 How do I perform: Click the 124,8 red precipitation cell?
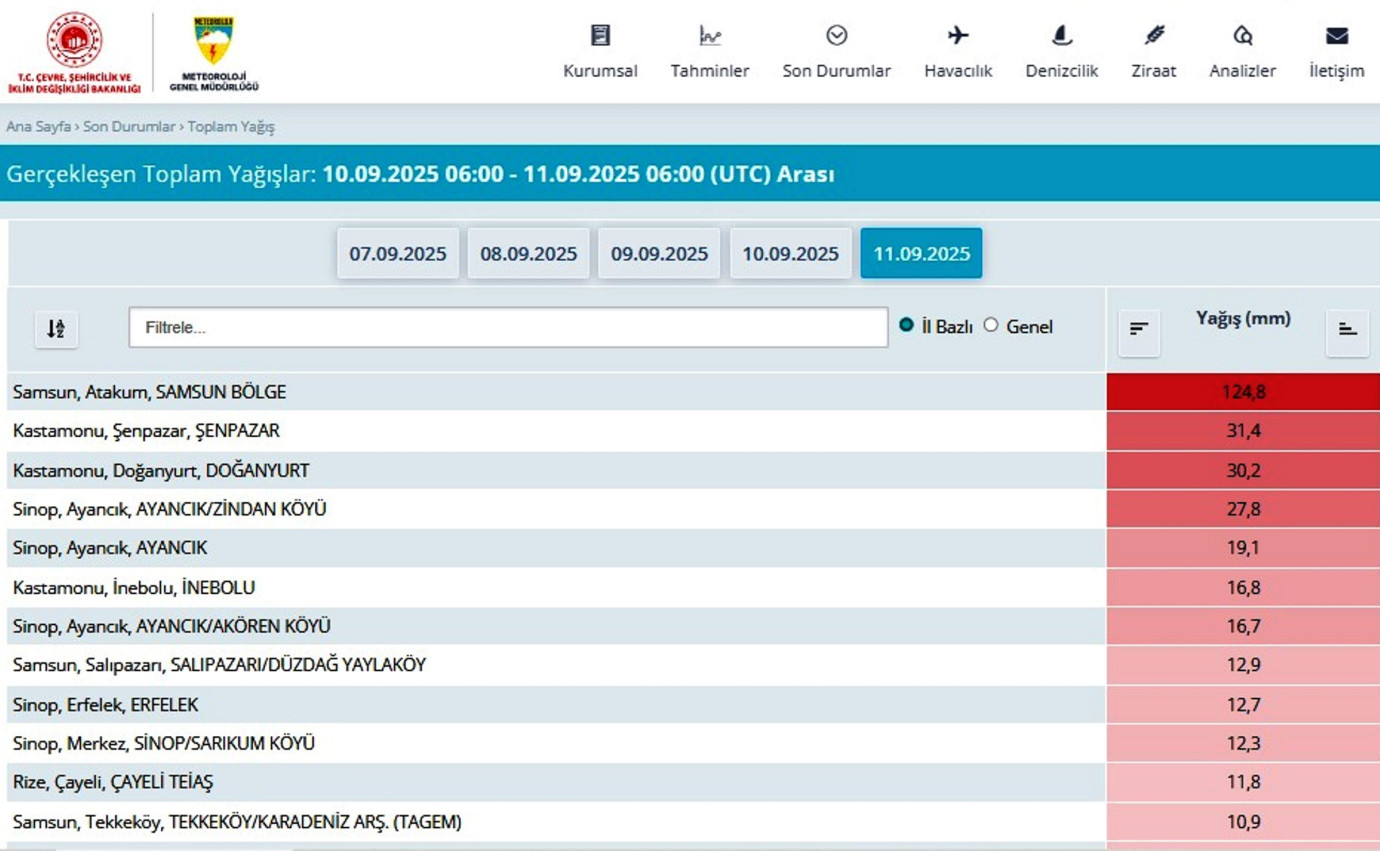tap(1243, 392)
